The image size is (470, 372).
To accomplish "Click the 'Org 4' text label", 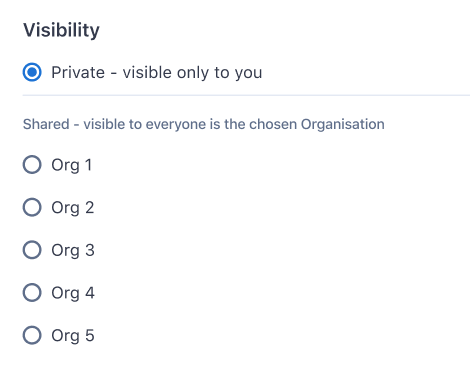I will [x=73, y=293].
